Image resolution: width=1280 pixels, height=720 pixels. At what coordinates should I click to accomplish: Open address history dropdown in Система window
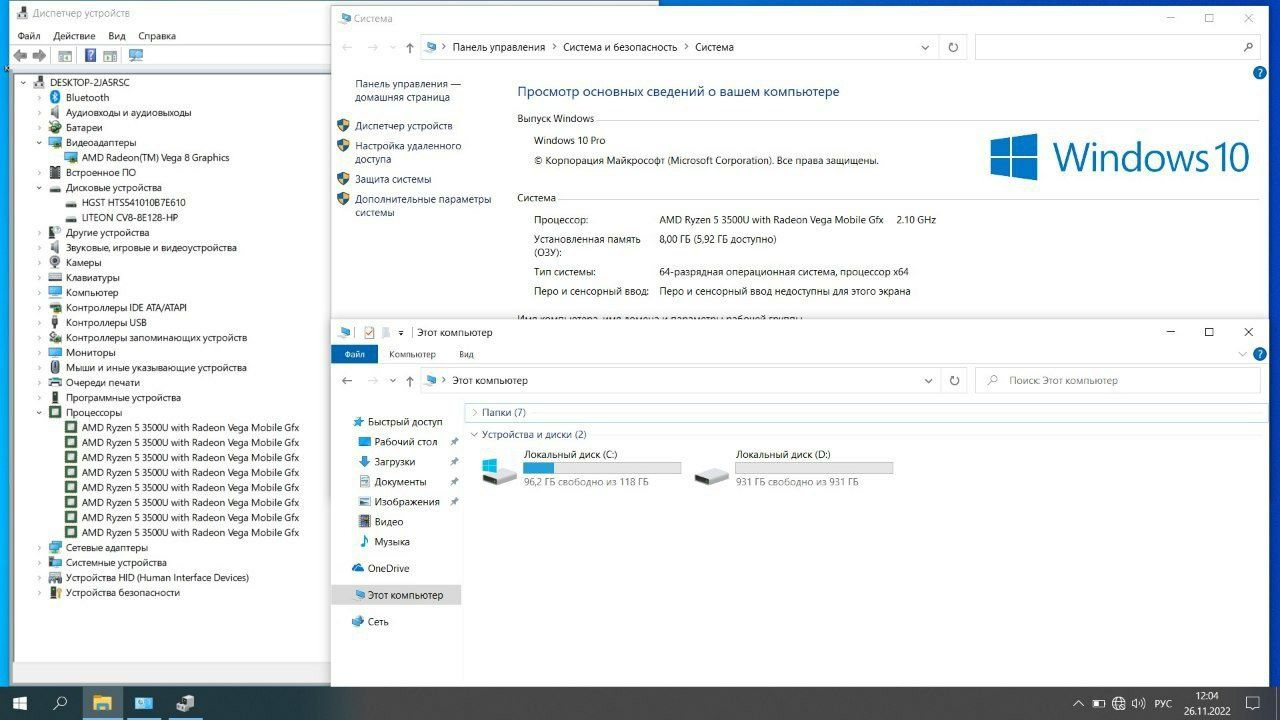925,47
